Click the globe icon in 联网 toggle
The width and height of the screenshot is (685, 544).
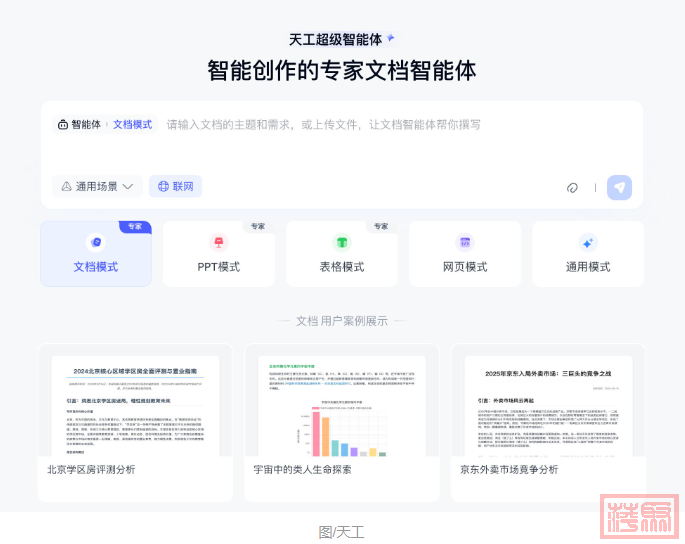pyautogui.click(x=163, y=186)
